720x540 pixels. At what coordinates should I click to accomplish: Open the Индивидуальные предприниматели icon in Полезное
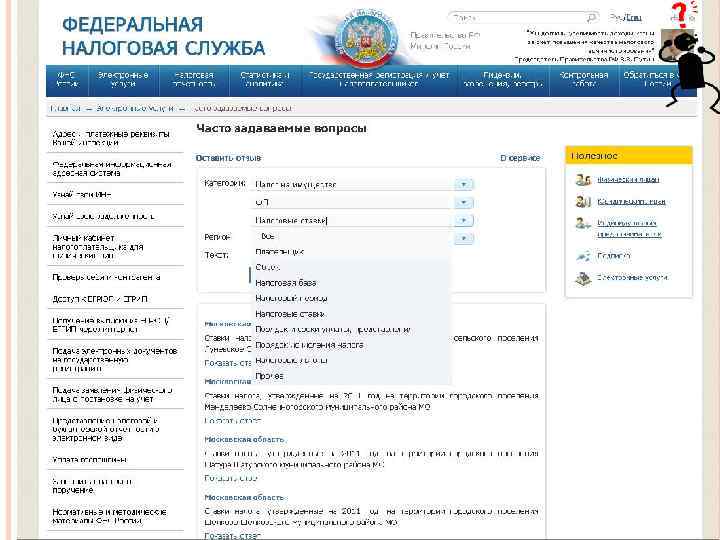coord(583,224)
